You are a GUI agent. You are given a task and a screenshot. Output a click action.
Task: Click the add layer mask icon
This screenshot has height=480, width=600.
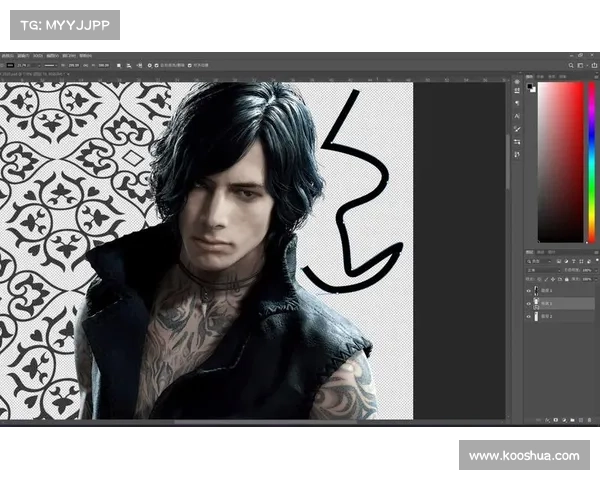point(555,420)
